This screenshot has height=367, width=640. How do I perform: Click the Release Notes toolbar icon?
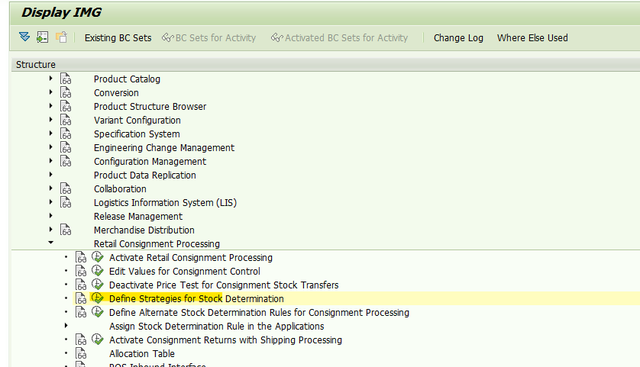[61, 38]
